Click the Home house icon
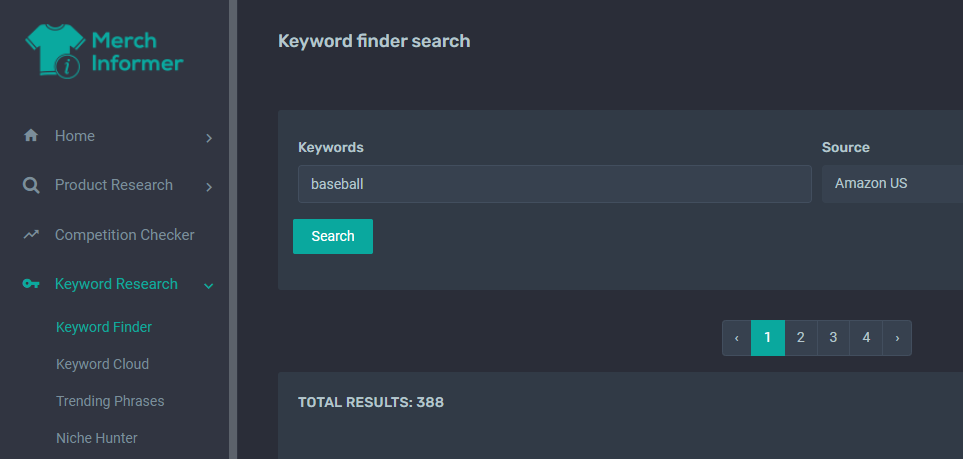This screenshot has height=459, width=963. coord(31,136)
